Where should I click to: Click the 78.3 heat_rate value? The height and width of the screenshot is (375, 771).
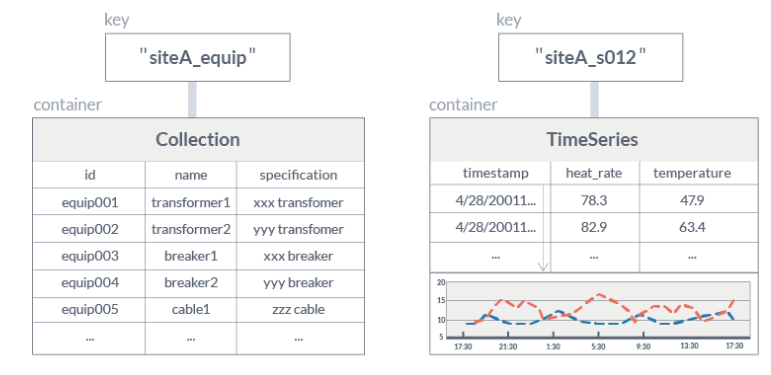pyautogui.click(x=595, y=200)
